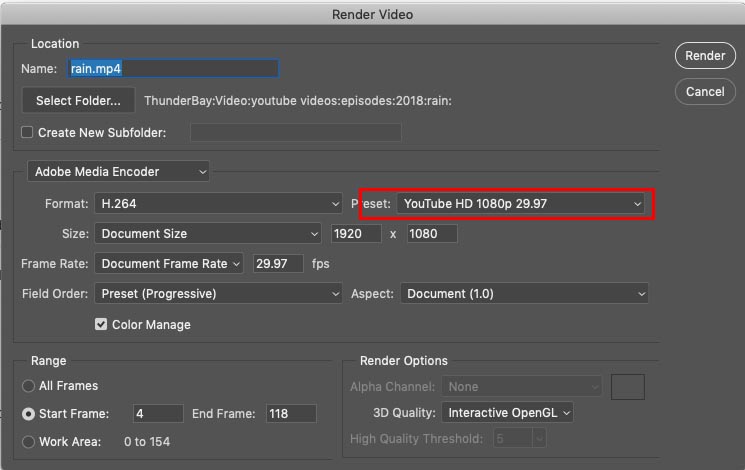Click the Render button
Screen dimensions: 745x470
coord(705,56)
